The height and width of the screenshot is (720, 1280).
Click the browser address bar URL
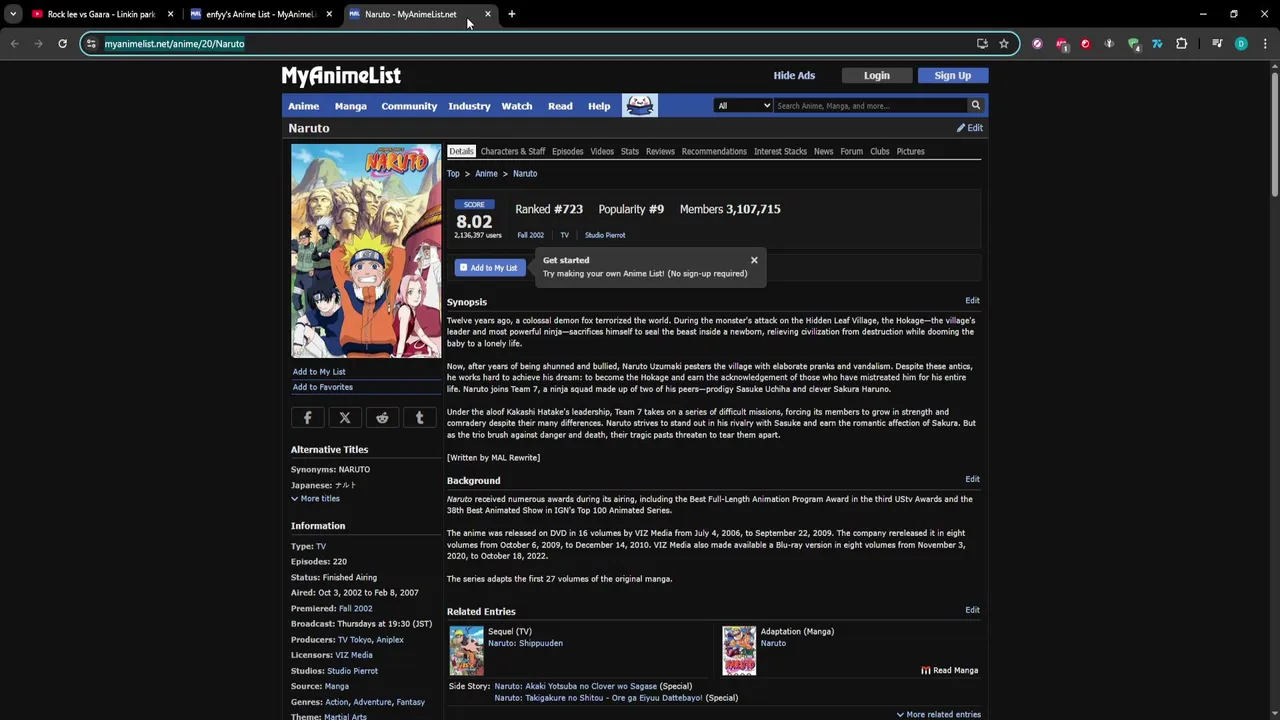(174, 44)
